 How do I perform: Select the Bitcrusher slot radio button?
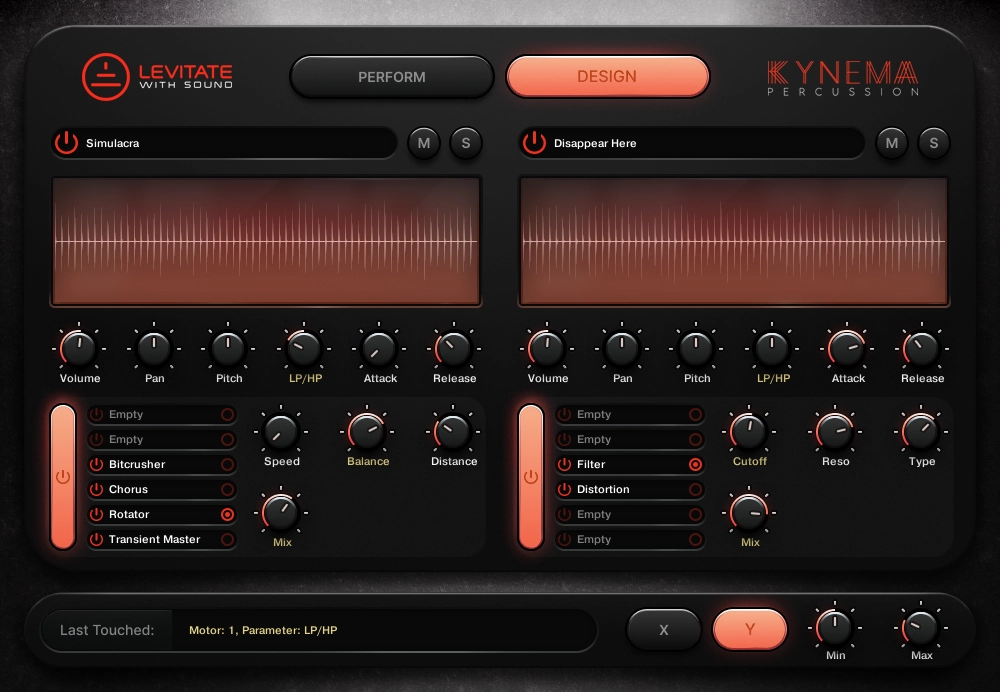click(x=227, y=465)
